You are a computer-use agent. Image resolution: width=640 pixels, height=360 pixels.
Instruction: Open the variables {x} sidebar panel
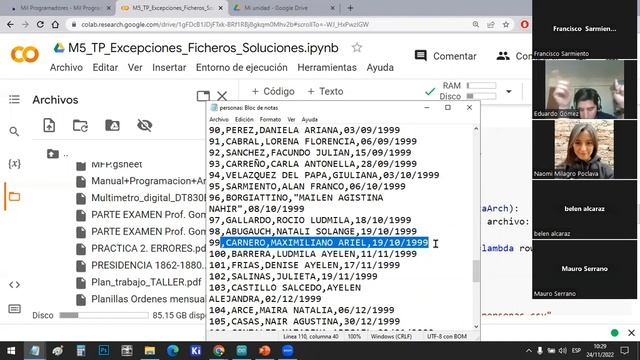(14, 164)
